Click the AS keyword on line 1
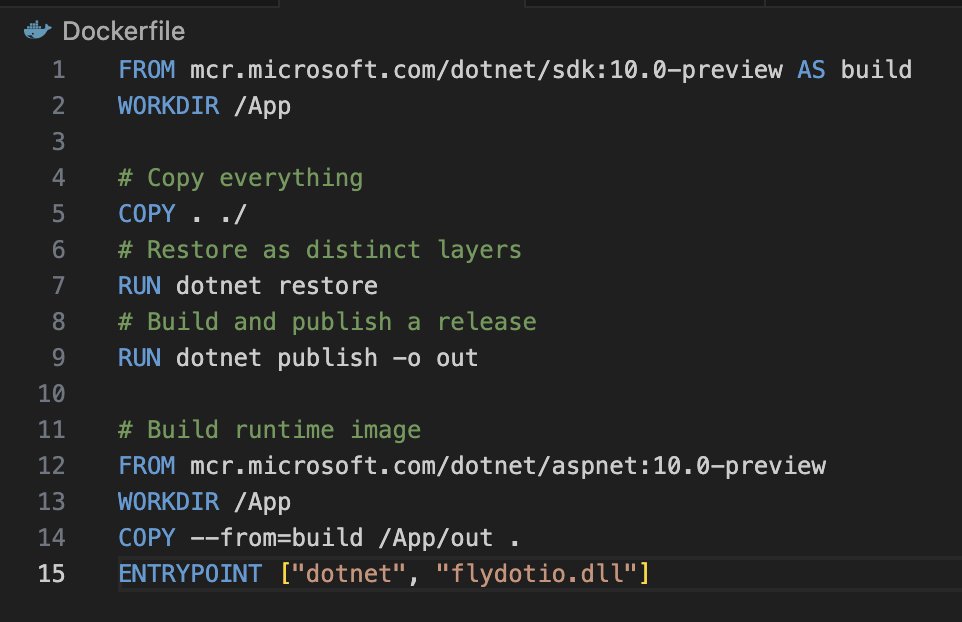Image resolution: width=962 pixels, height=622 pixels. click(x=811, y=70)
